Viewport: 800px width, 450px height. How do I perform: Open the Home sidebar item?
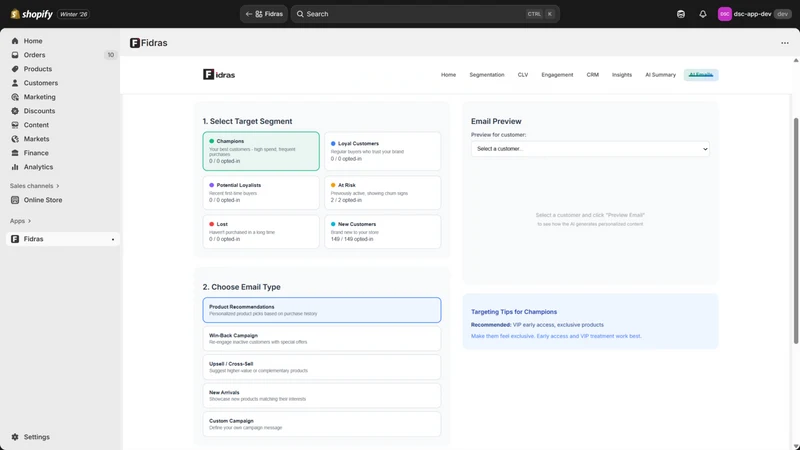[x=33, y=41]
